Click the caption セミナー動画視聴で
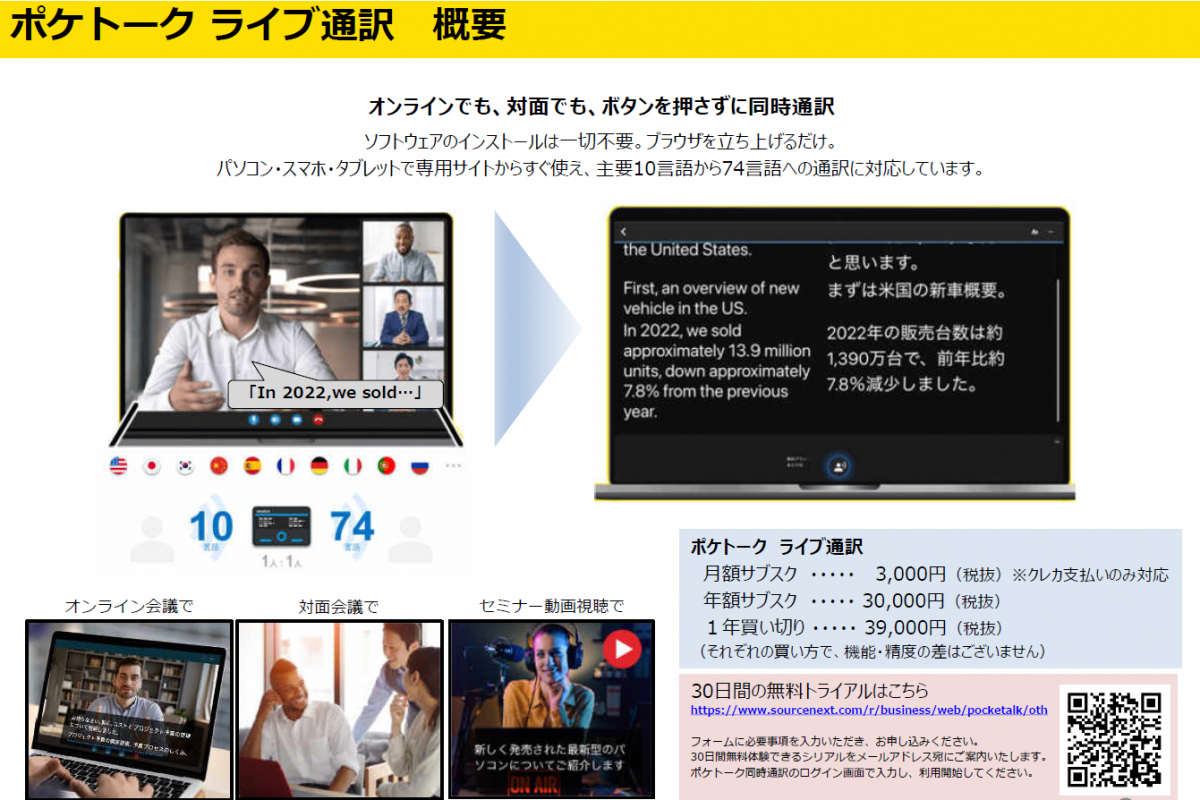Viewport: 1200px width, 800px height. 551,606
